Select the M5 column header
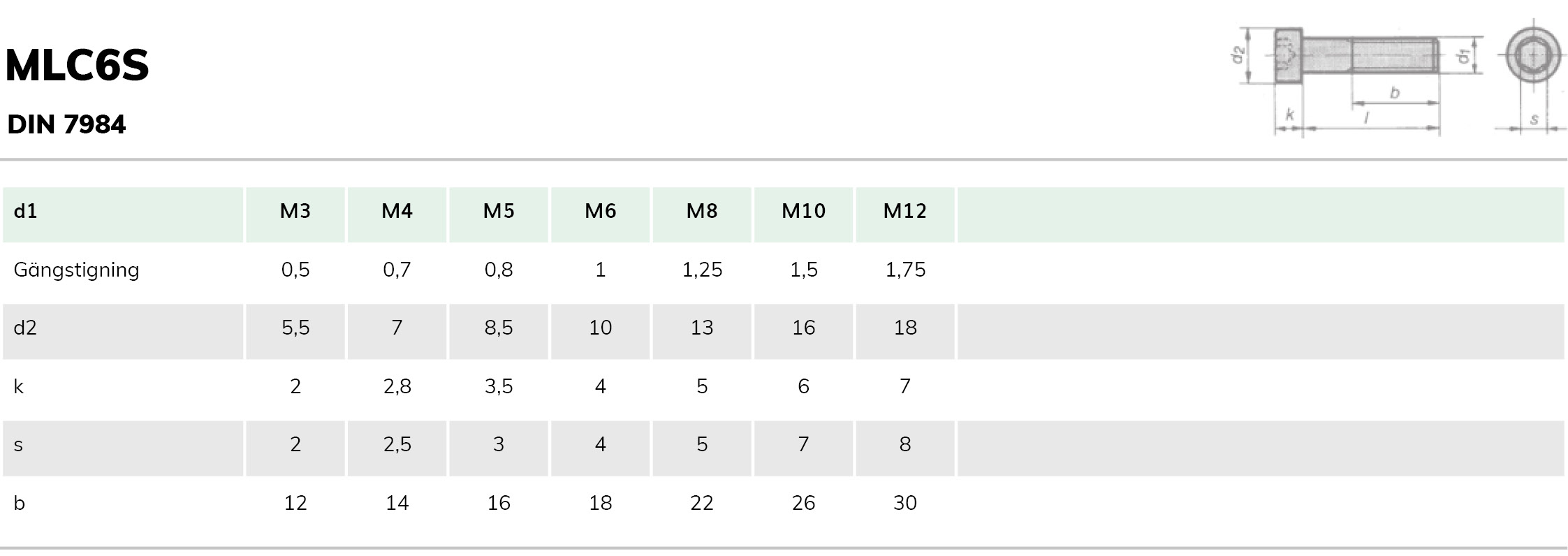The width and height of the screenshot is (1568, 556). click(499, 211)
